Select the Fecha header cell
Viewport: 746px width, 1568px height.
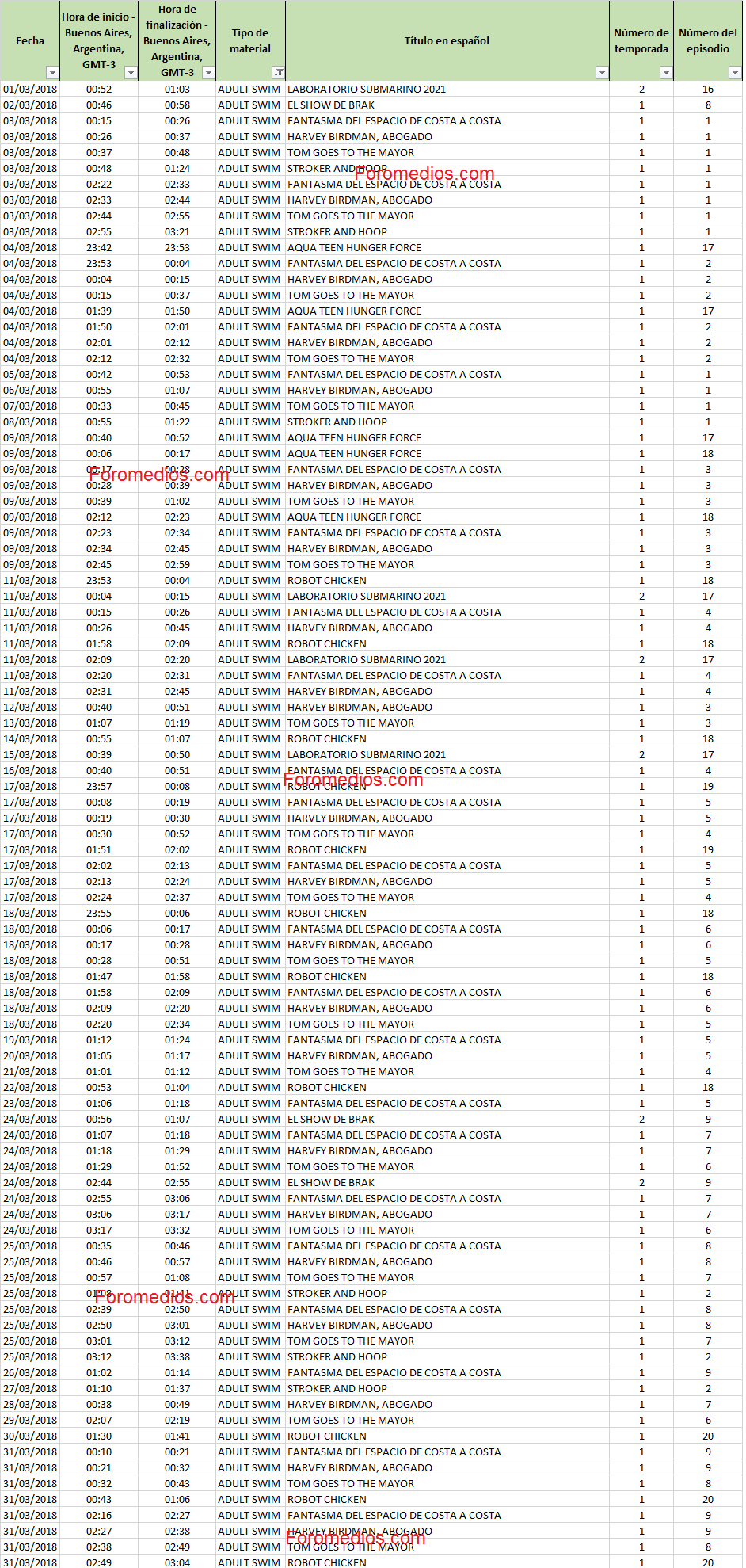pos(30,40)
